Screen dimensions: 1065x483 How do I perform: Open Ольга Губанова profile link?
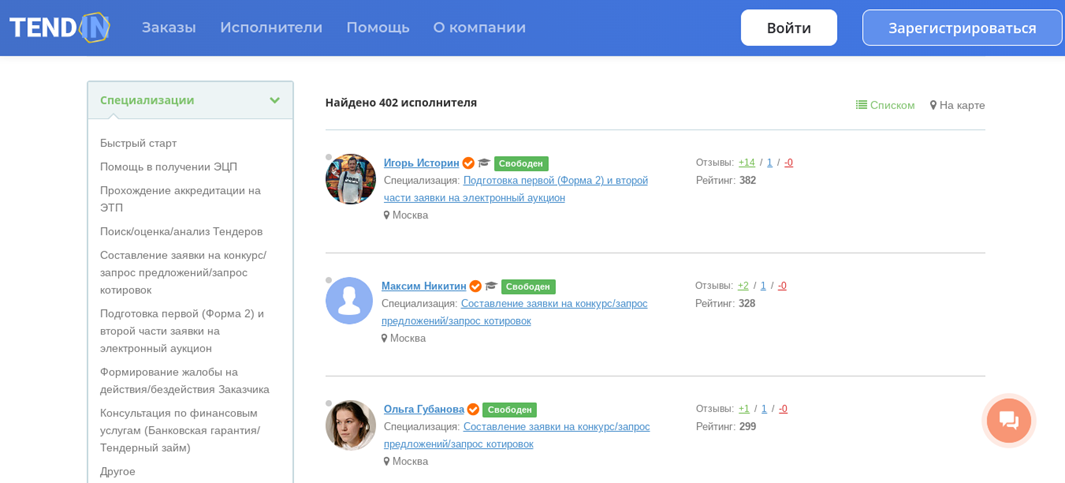coord(424,410)
